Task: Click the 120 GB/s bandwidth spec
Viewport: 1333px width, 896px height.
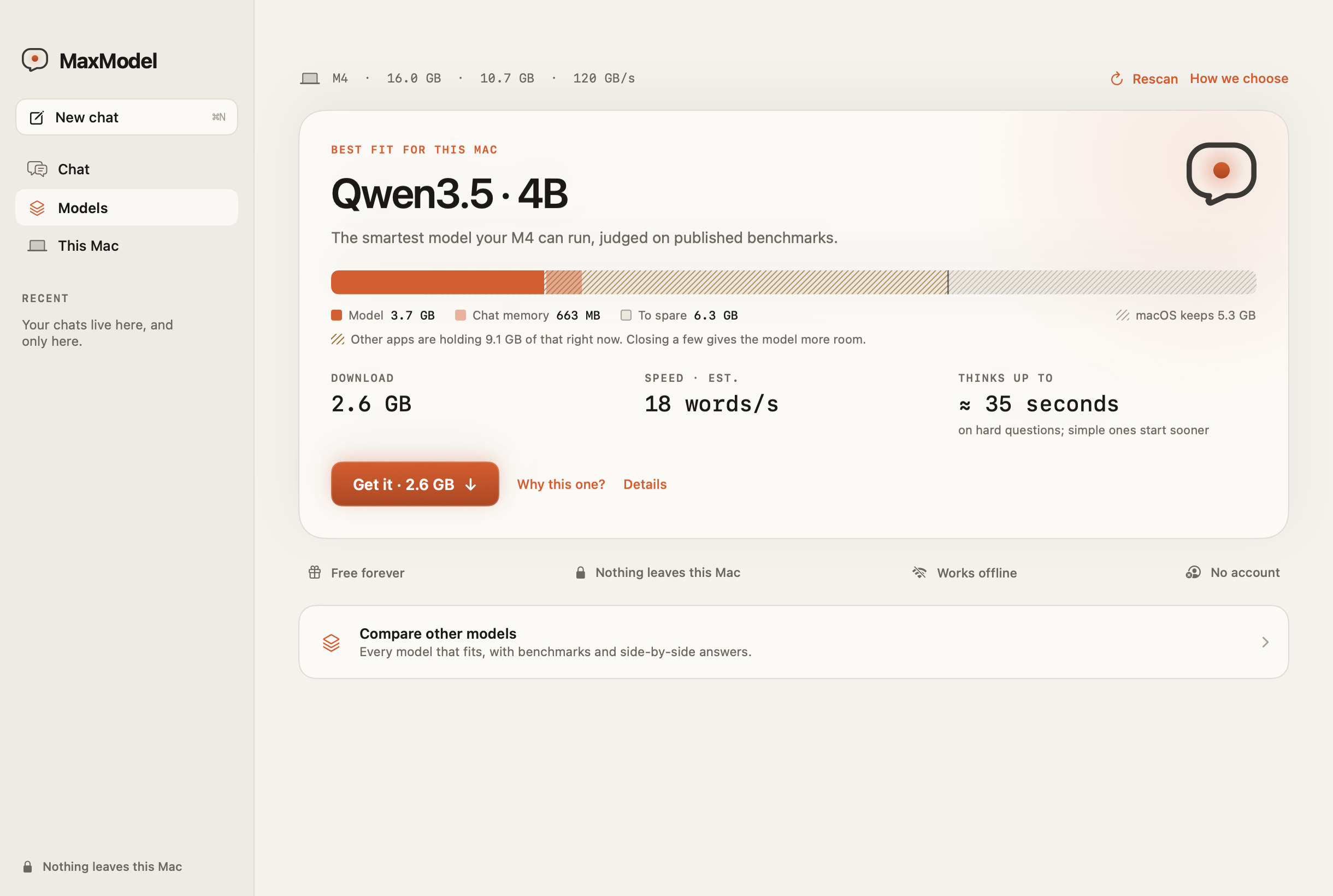Action: point(603,78)
